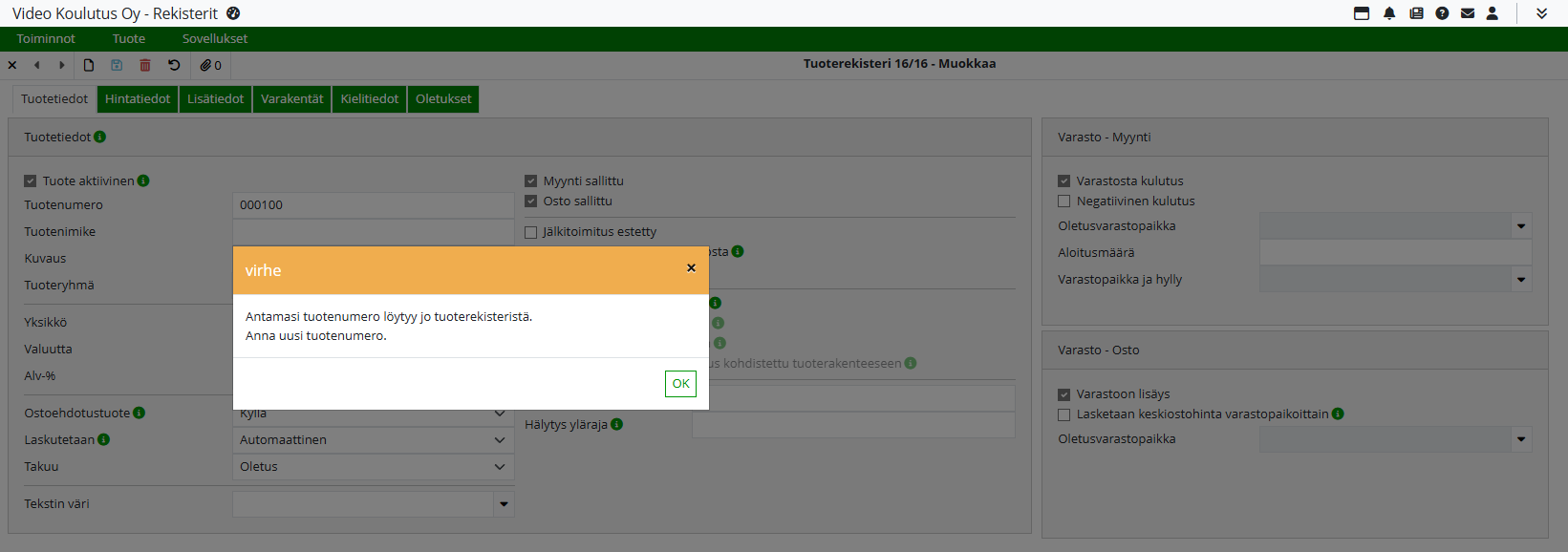Click the red trash delete icon
The height and width of the screenshot is (552, 1568).
click(145, 65)
